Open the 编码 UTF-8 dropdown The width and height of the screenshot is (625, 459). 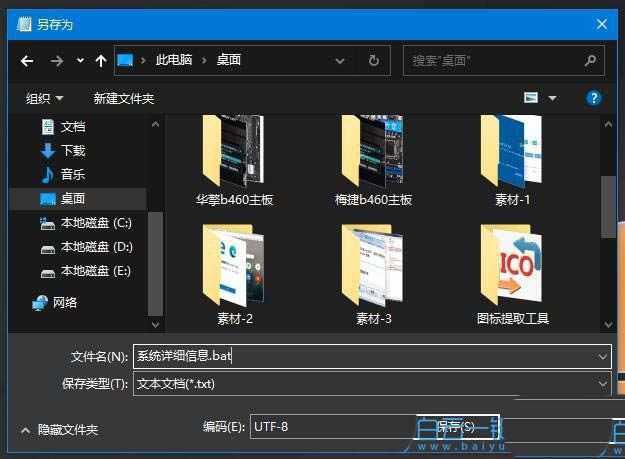click(333, 427)
